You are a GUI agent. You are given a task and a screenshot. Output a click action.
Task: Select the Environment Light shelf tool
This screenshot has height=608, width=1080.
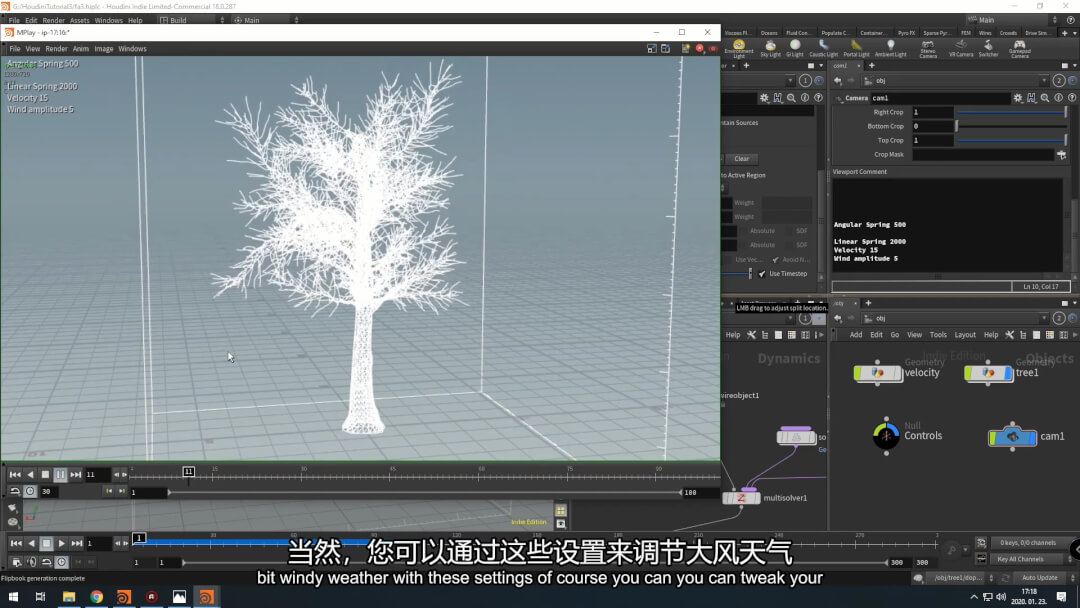pyautogui.click(x=738, y=48)
